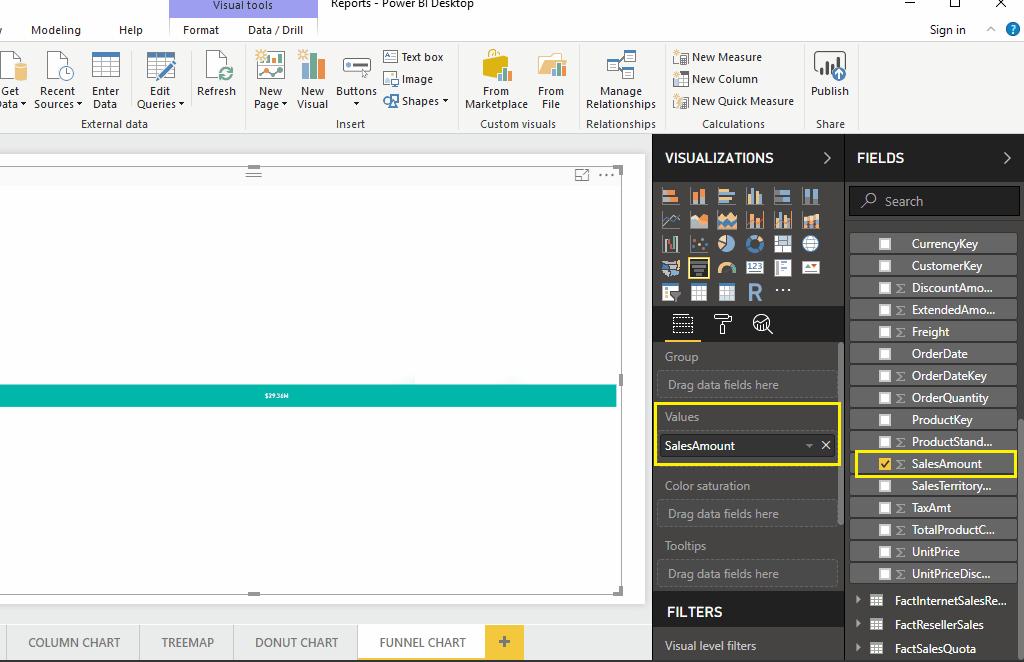1024x662 pixels.
Task: Check the Freight field checkbox
Action: click(x=884, y=332)
